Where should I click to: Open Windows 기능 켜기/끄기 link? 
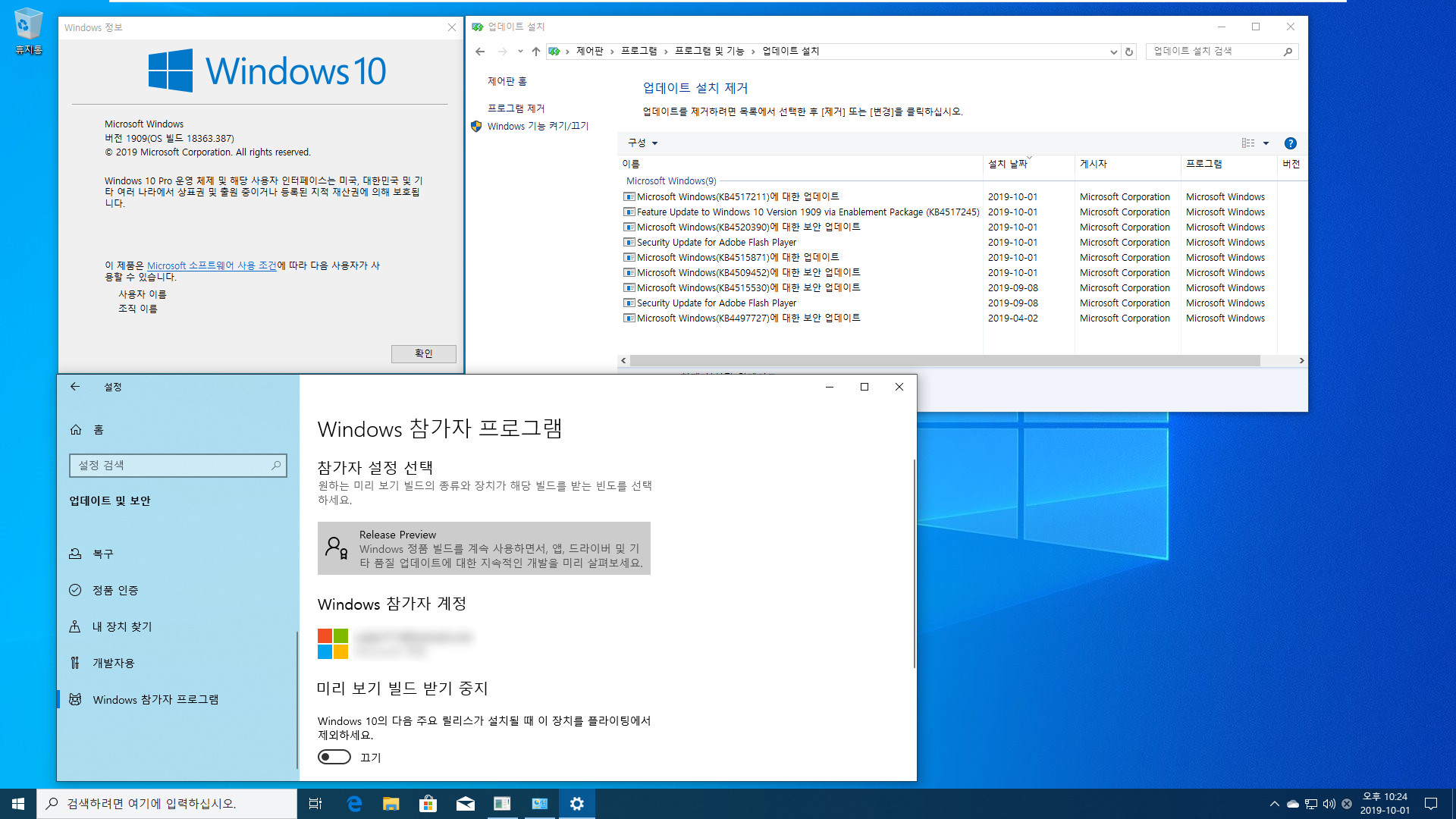pyautogui.click(x=538, y=126)
